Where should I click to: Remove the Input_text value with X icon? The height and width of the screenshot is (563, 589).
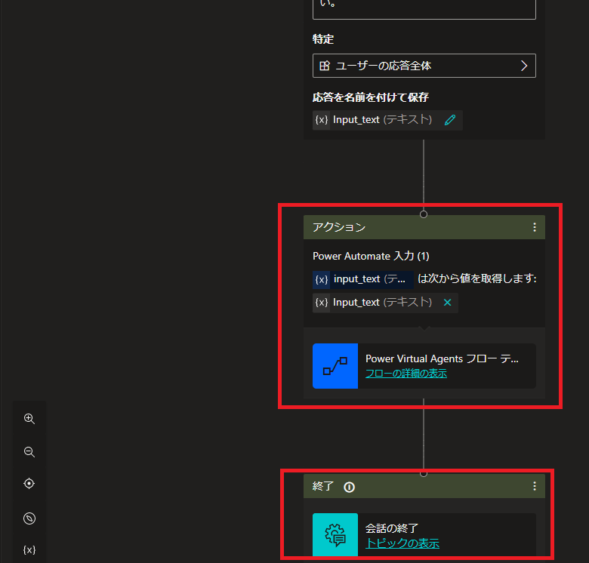(447, 302)
